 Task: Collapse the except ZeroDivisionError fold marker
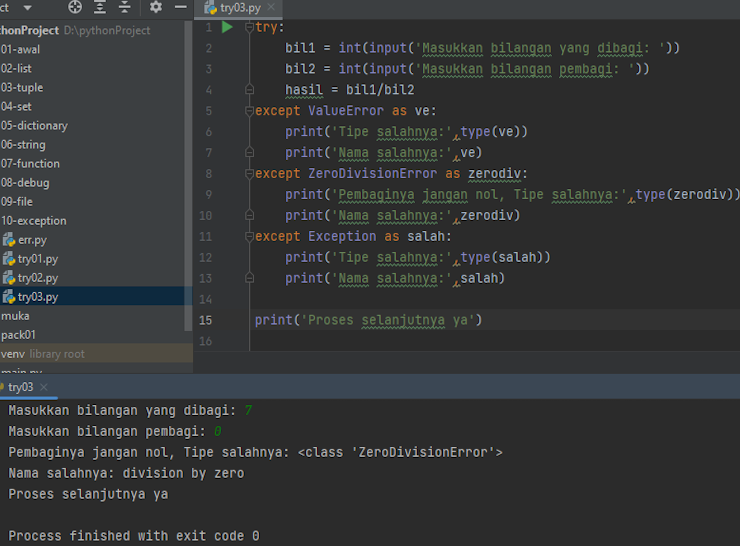point(249,174)
